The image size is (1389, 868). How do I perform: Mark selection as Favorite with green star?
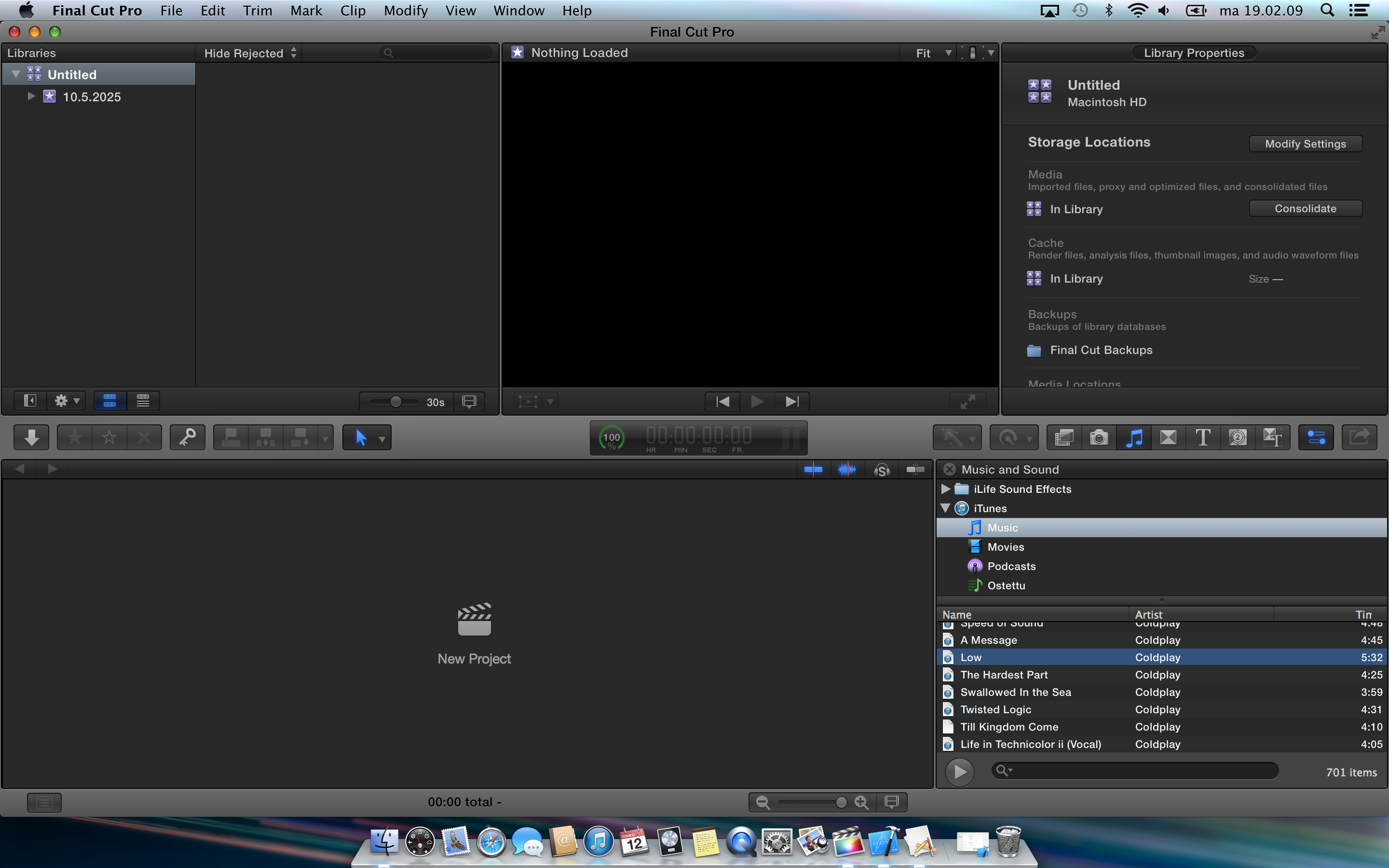tap(75, 437)
